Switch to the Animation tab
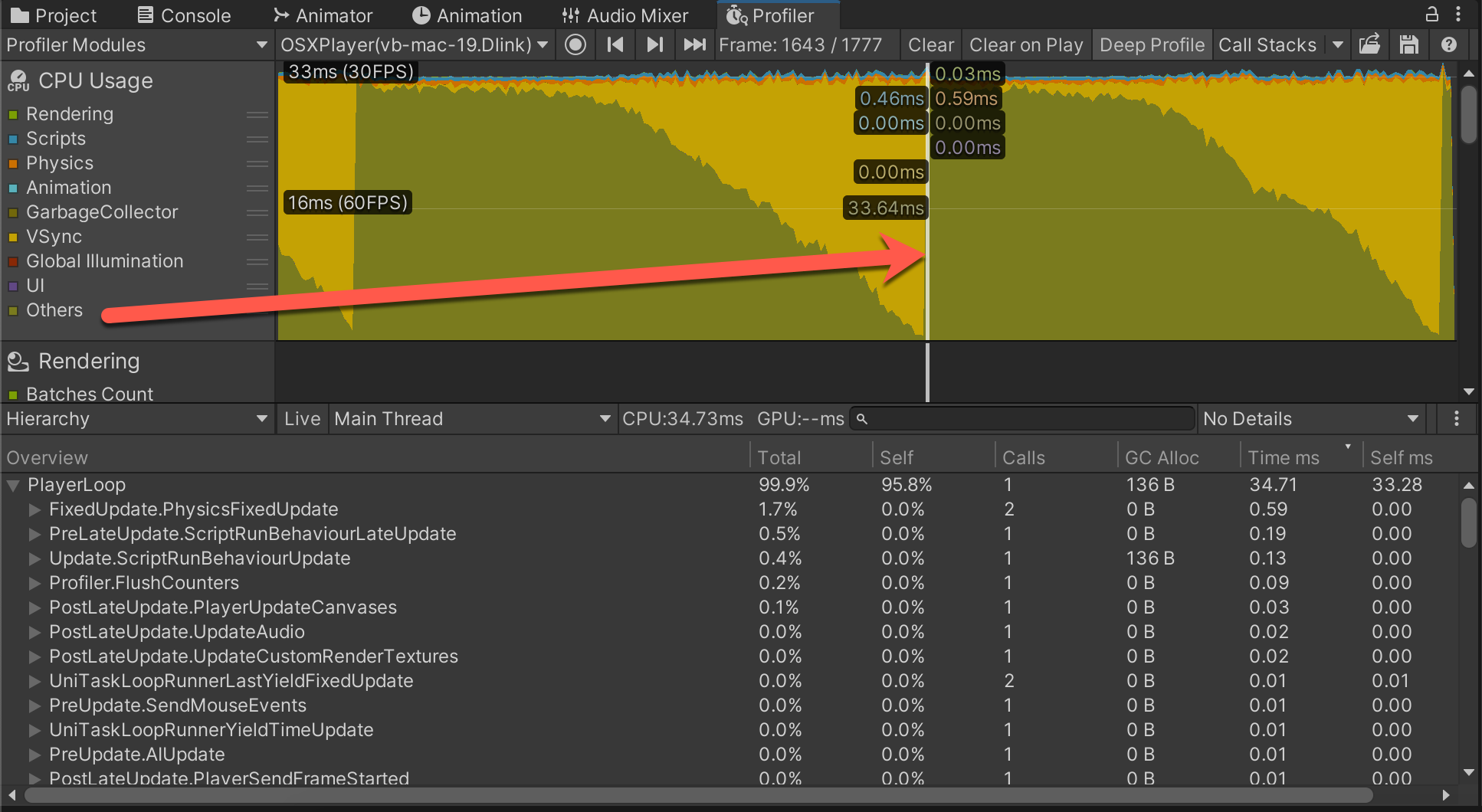1482x812 pixels. (x=467, y=15)
